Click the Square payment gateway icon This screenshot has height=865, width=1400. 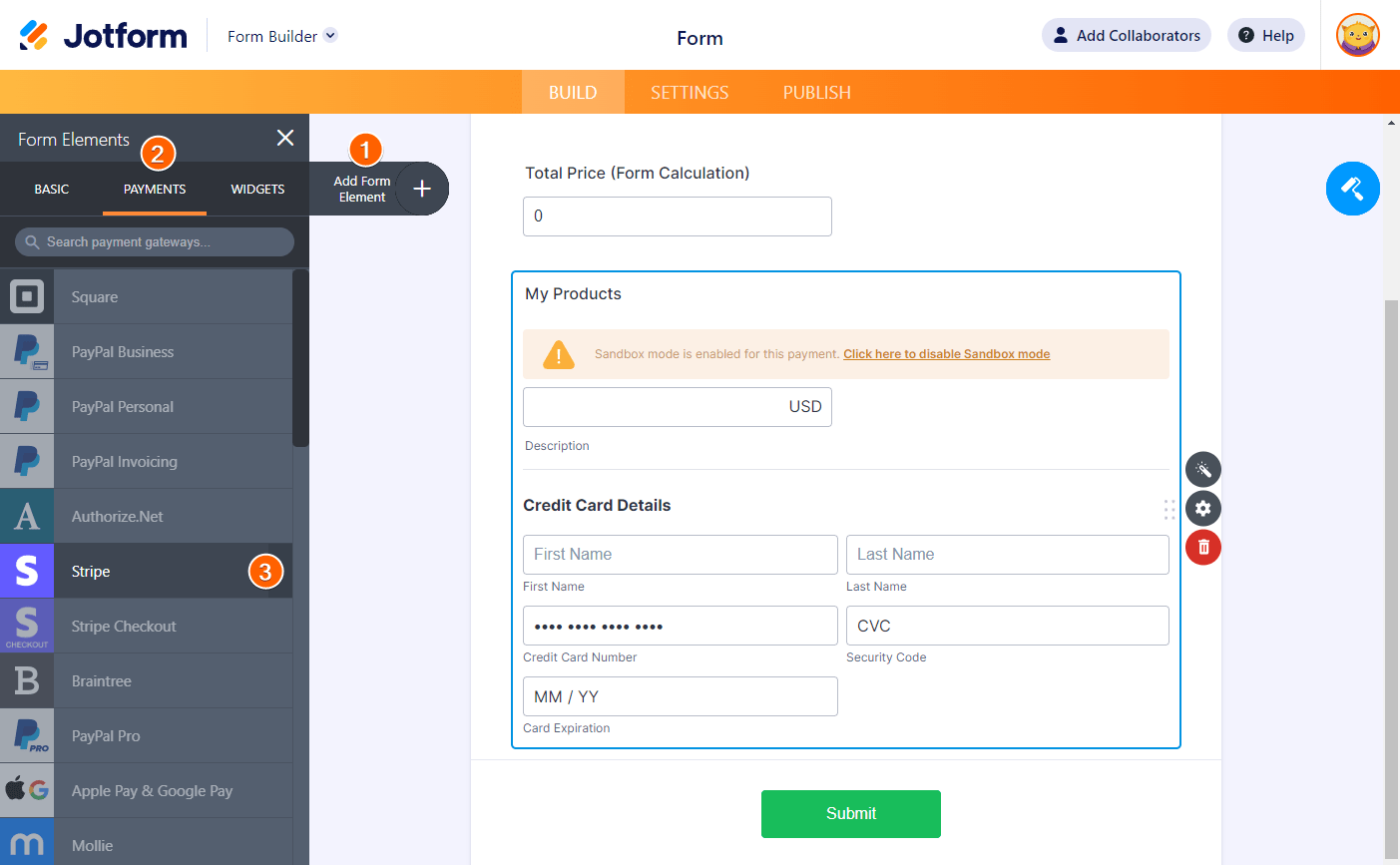click(x=27, y=296)
